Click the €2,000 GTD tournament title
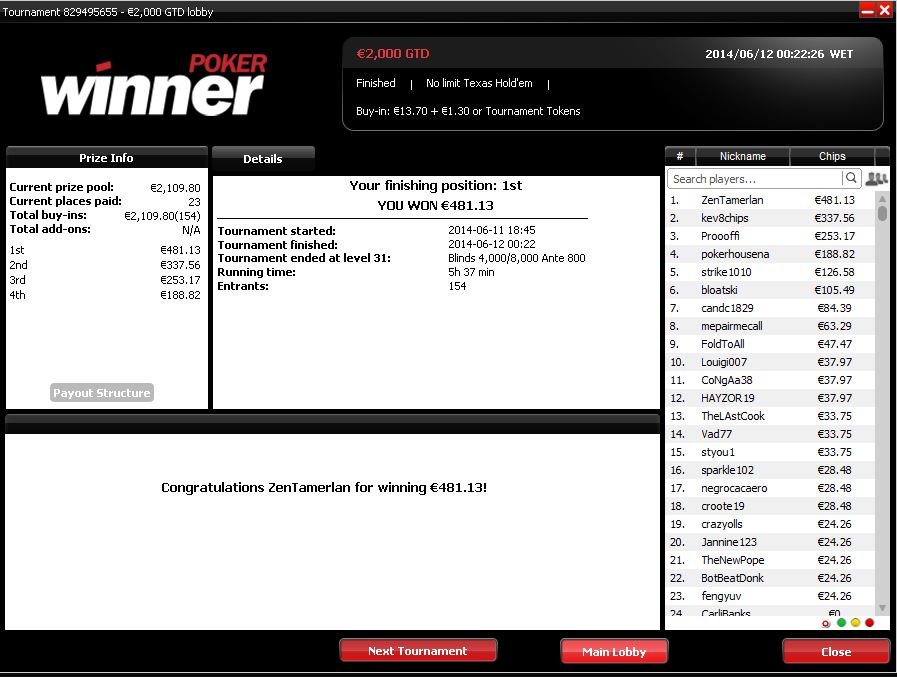Image resolution: width=897 pixels, height=677 pixels. 393,54
